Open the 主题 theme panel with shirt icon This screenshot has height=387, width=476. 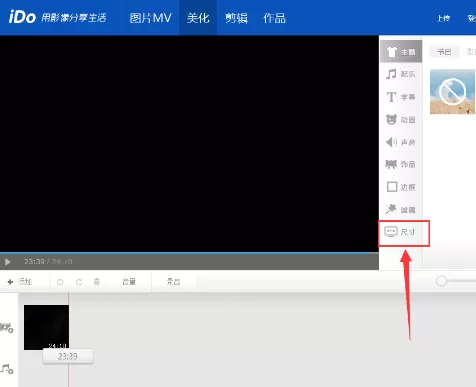pyautogui.click(x=401, y=52)
